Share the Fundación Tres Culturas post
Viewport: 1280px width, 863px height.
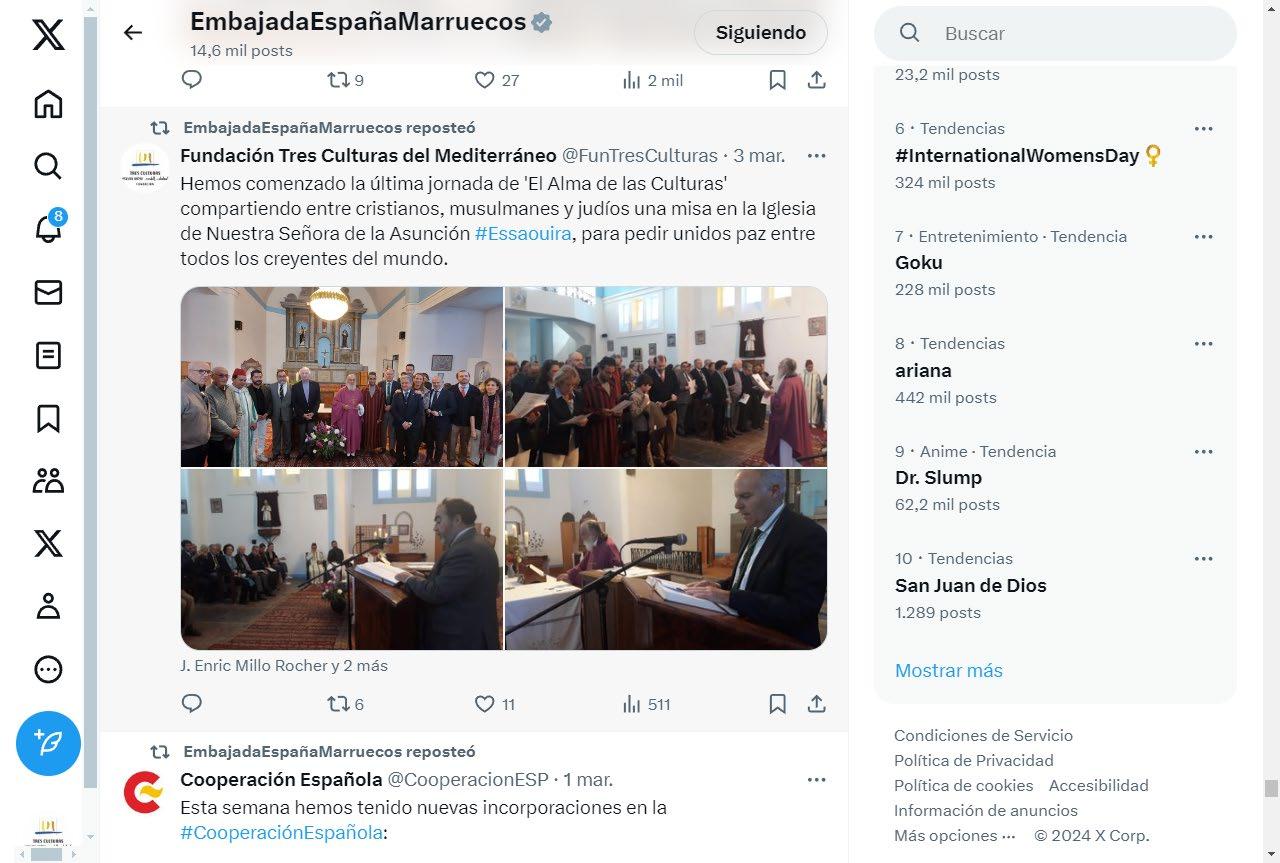[x=816, y=704]
